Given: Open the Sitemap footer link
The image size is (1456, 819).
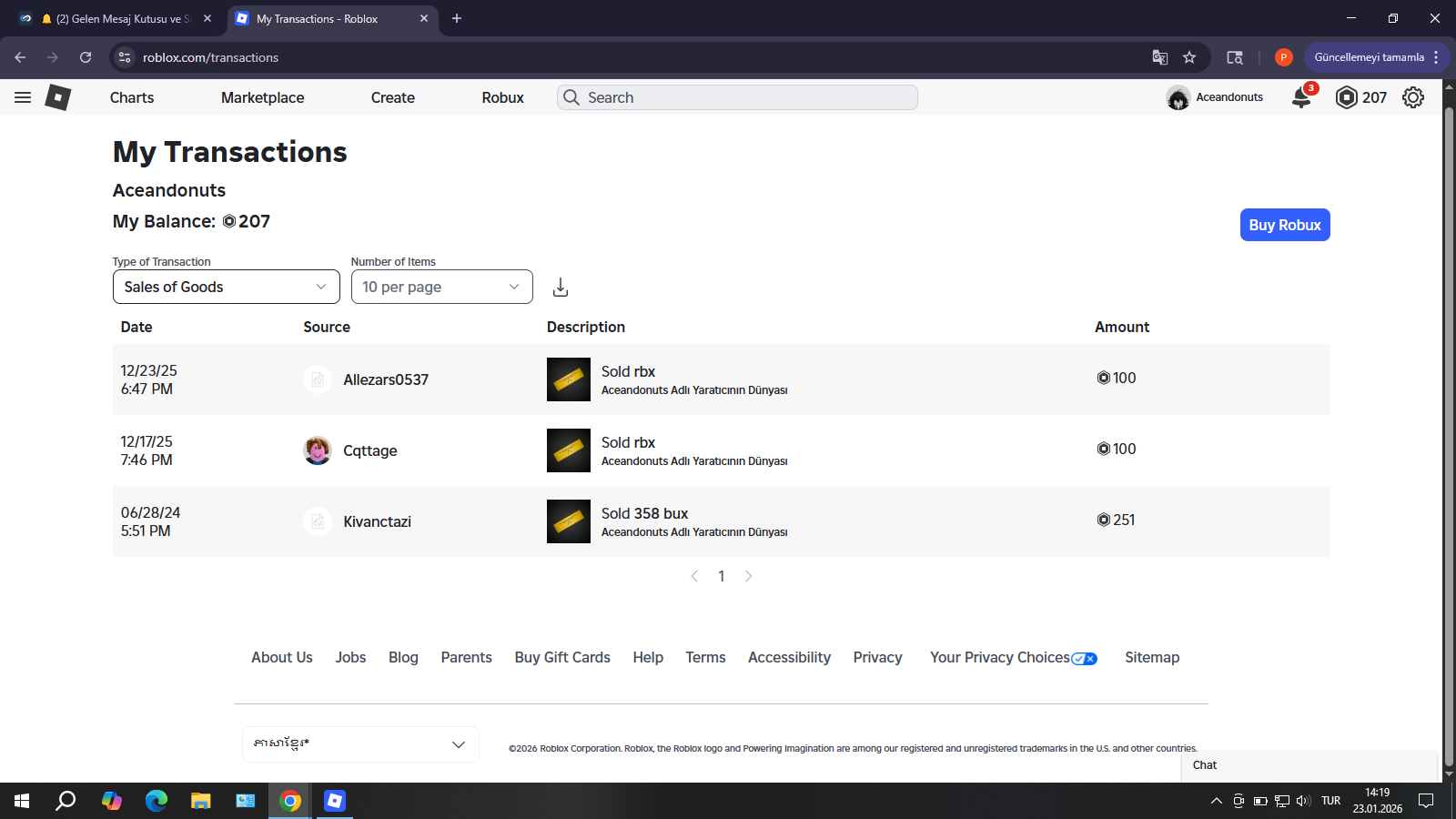Looking at the screenshot, I should click(x=1152, y=657).
